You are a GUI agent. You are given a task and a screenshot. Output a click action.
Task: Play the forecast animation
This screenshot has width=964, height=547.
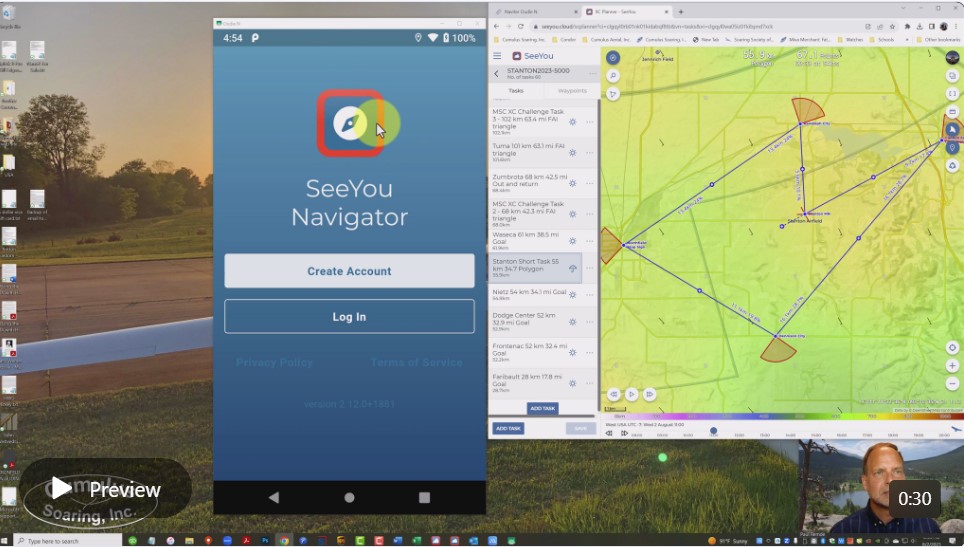[631, 394]
